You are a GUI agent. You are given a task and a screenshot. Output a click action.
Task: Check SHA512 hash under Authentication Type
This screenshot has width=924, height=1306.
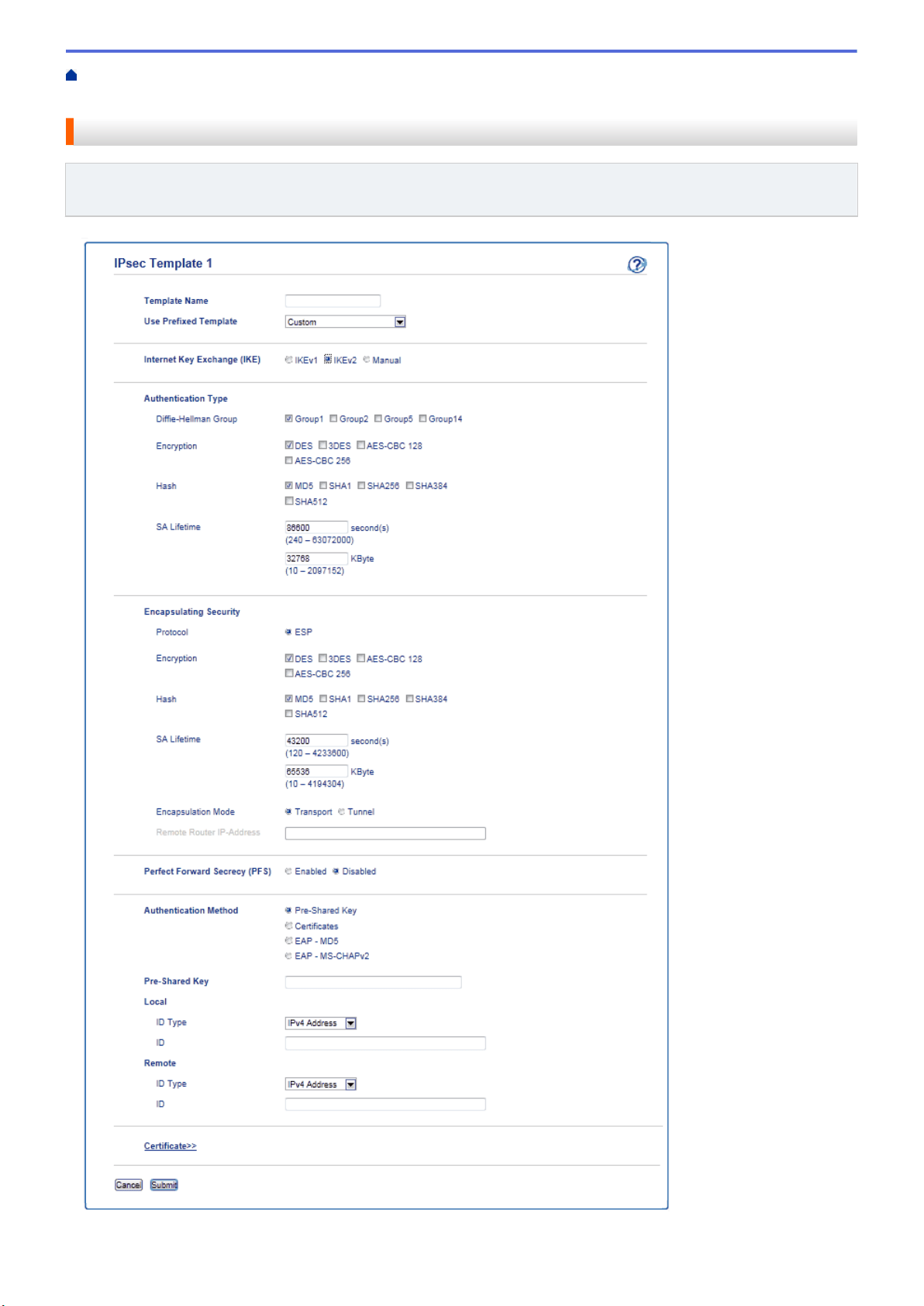pos(289,501)
